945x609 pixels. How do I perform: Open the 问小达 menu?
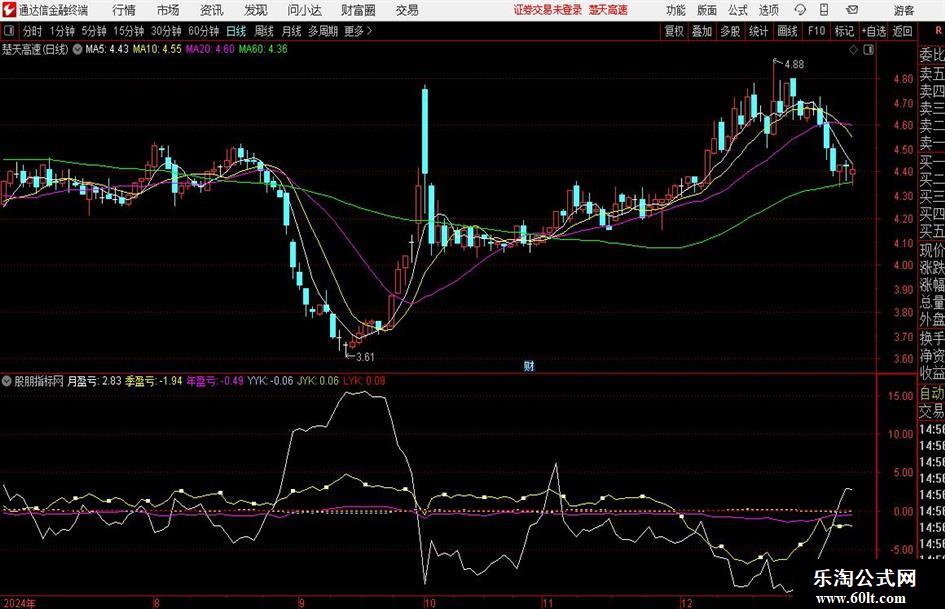pos(304,10)
